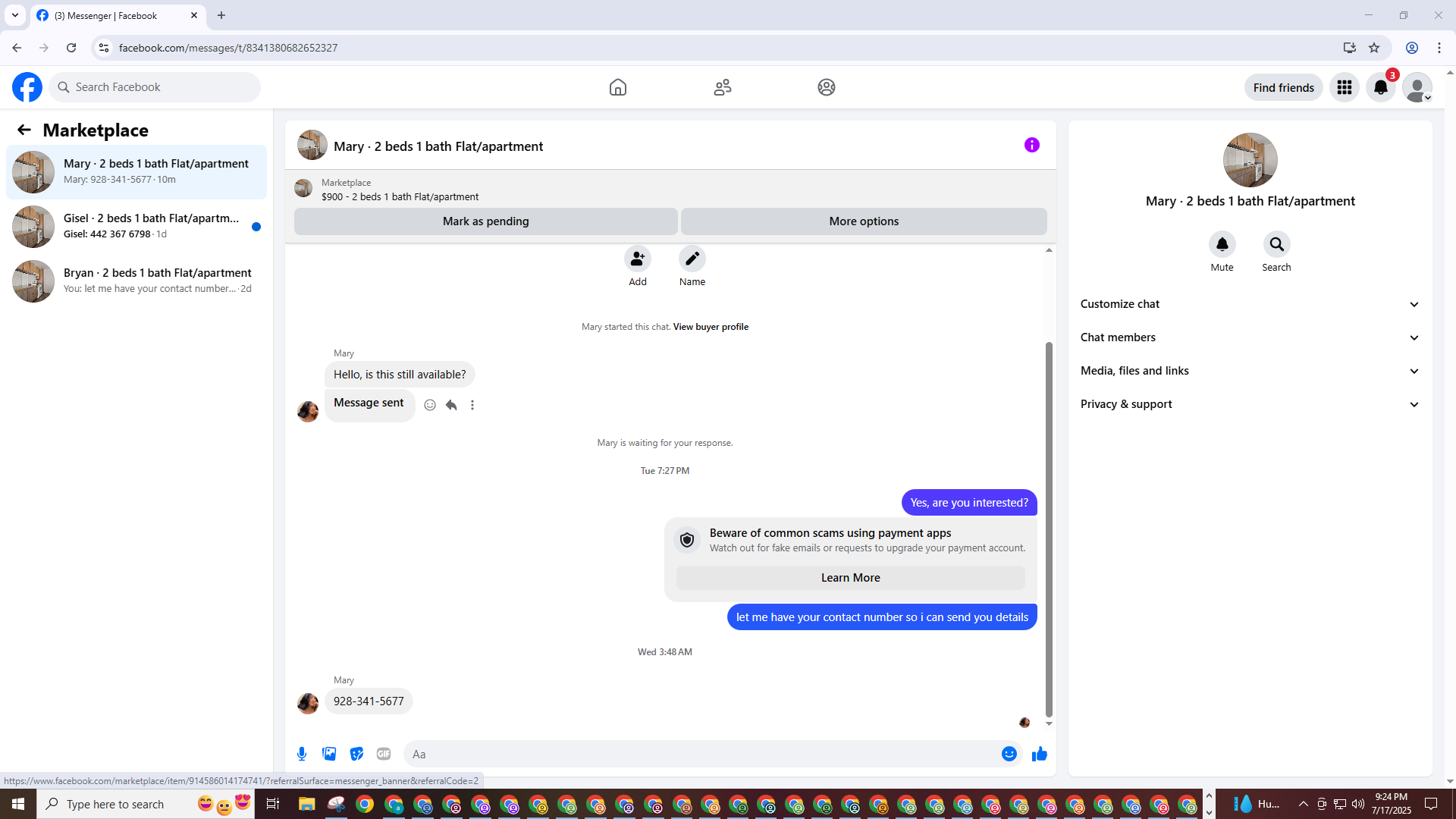1456x819 pixels.
Task: Send a thumbs-up like
Action: point(1040,754)
